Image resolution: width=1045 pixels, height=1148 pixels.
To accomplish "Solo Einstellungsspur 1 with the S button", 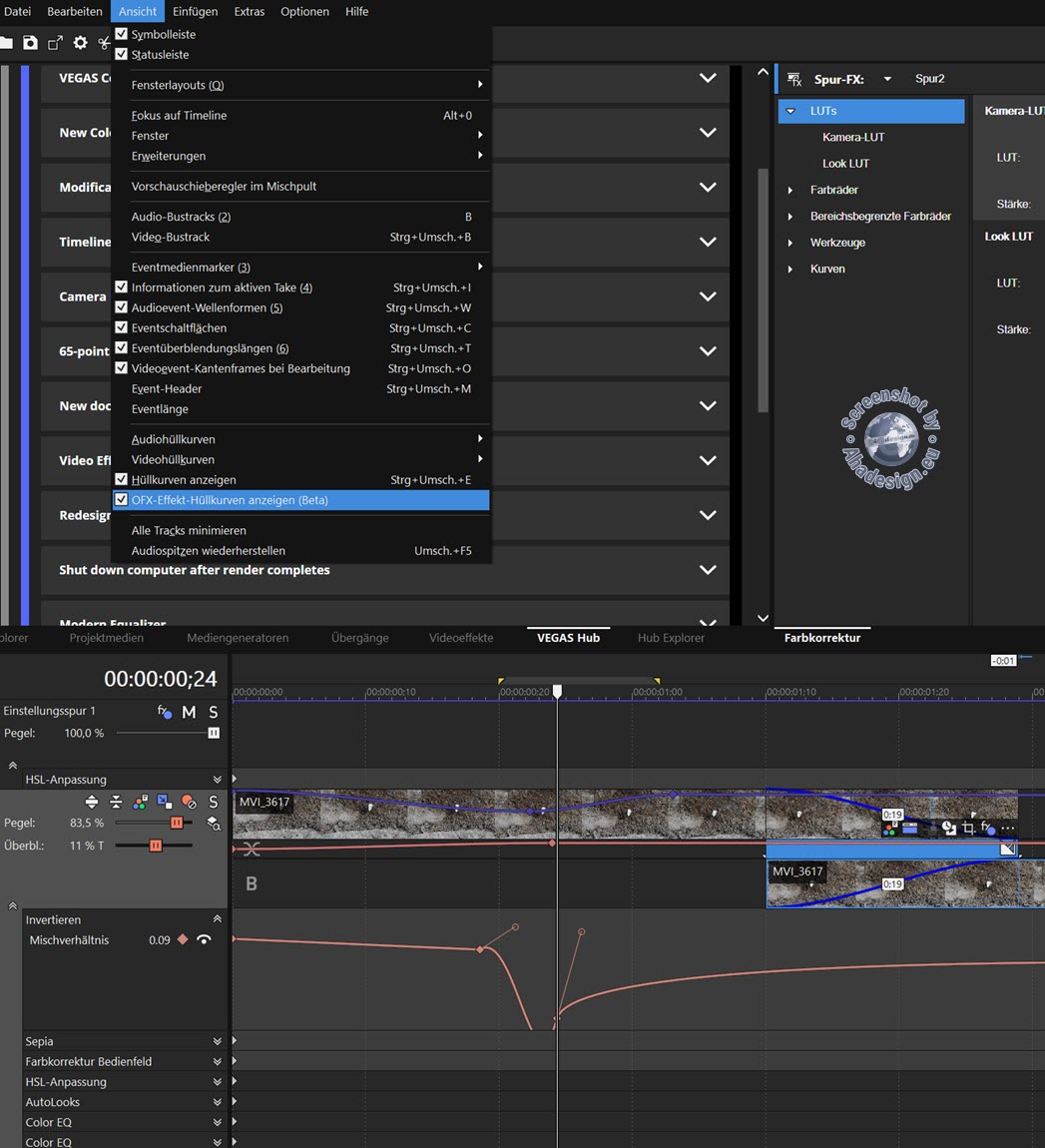I will point(213,712).
